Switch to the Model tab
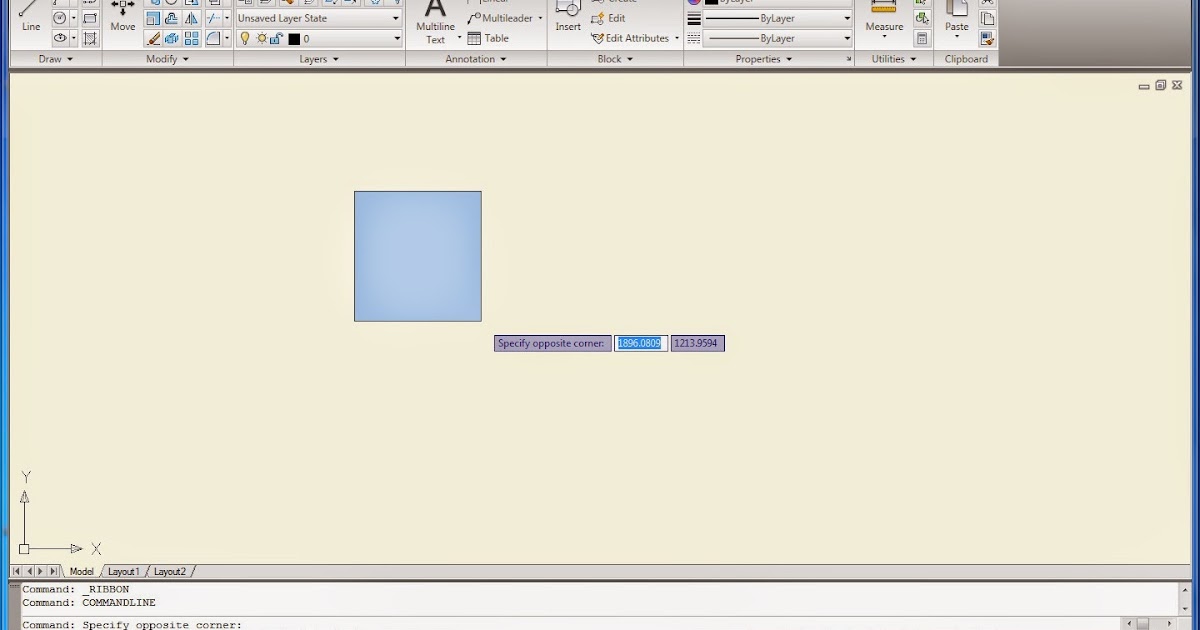The width and height of the screenshot is (1200, 630). coord(81,572)
